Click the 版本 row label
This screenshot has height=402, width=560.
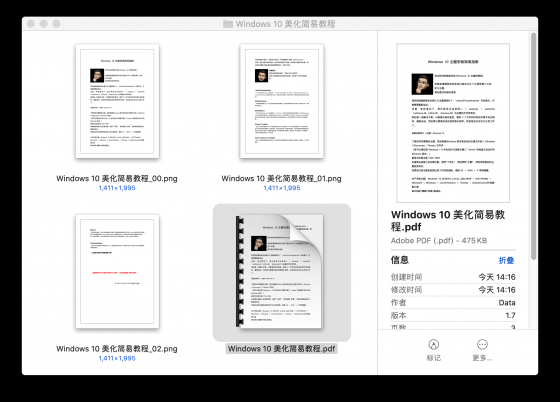pyautogui.click(x=399, y=315)
